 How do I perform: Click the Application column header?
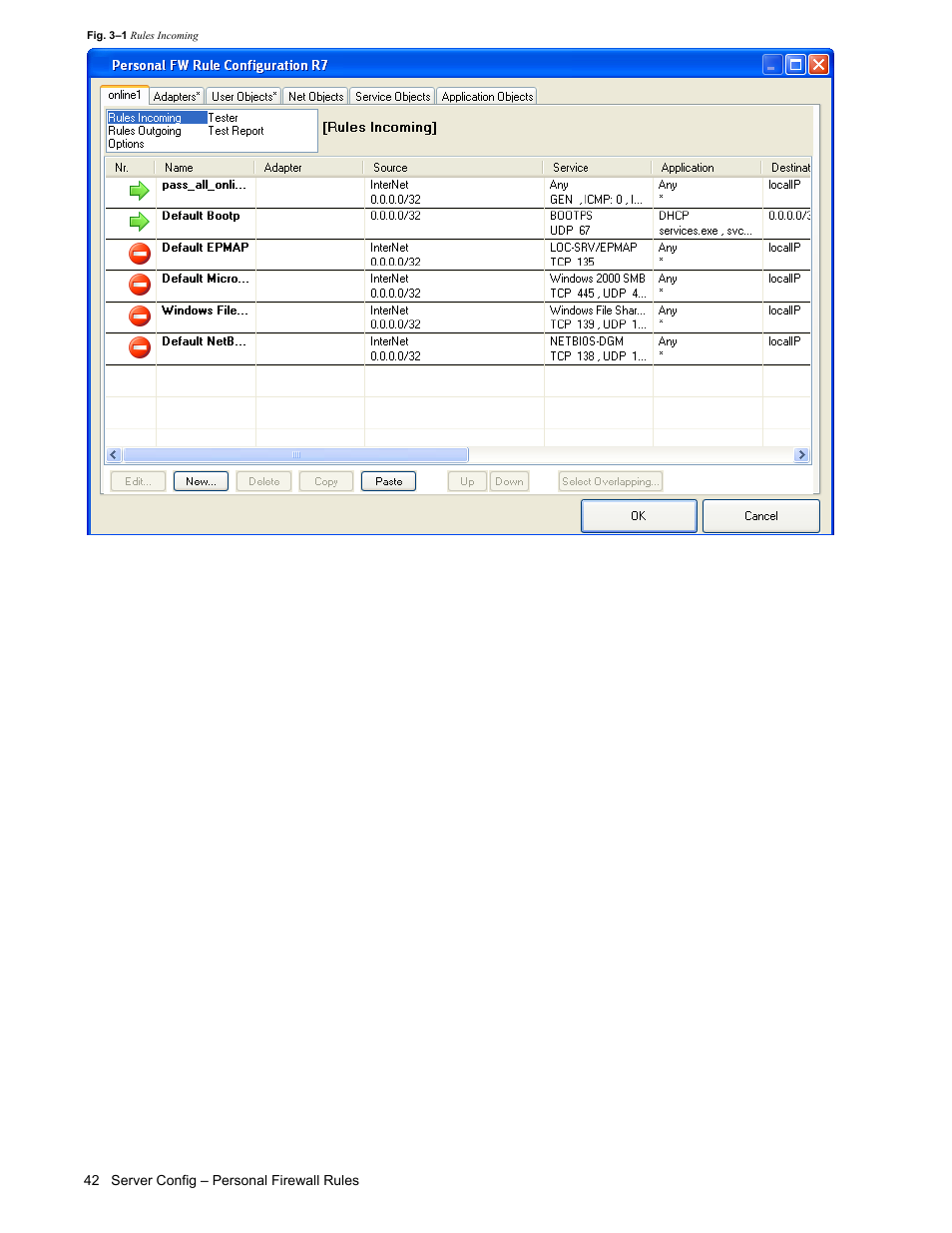707,168
